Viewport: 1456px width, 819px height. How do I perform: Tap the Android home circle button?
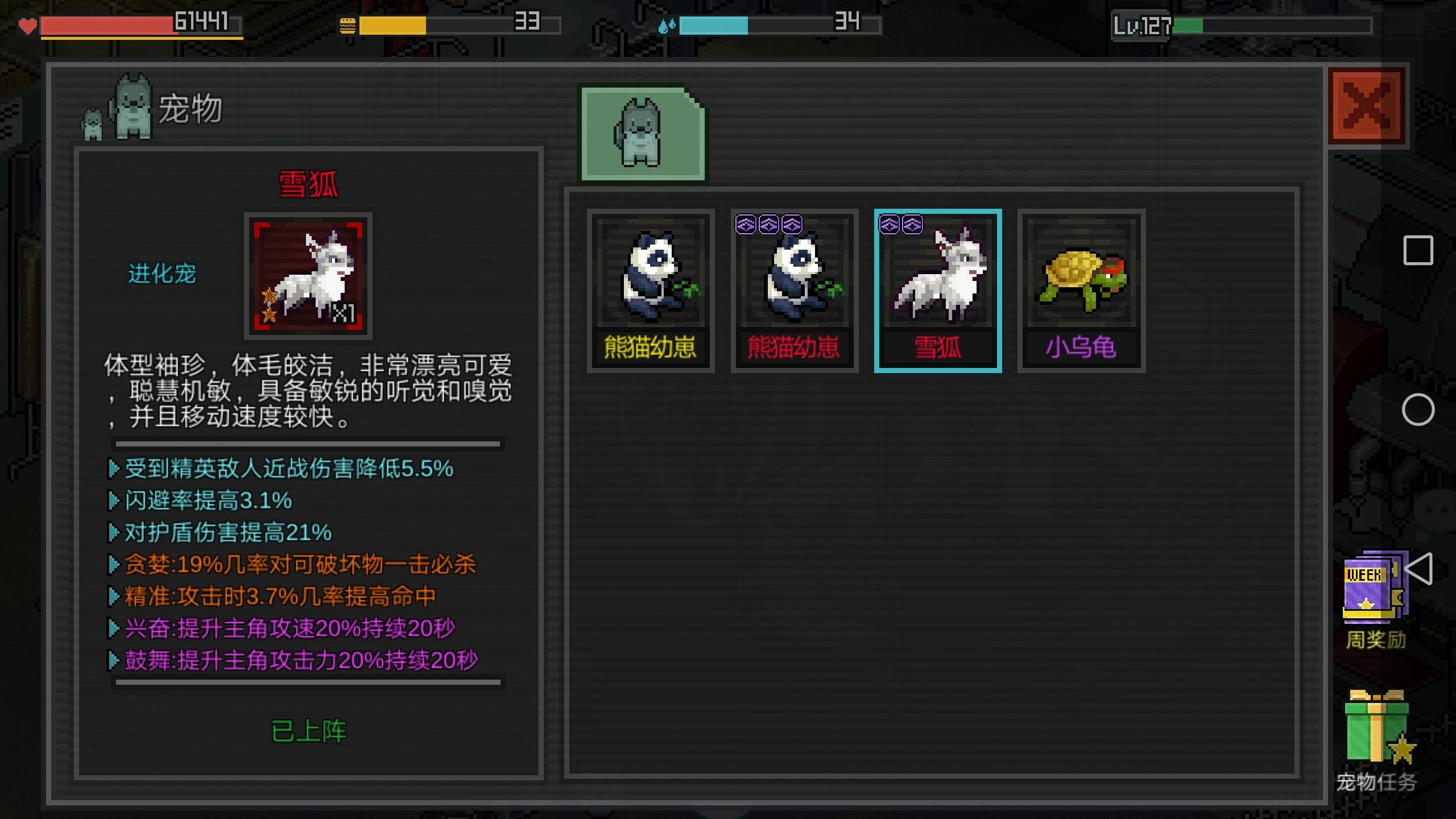click(1418, 409)
